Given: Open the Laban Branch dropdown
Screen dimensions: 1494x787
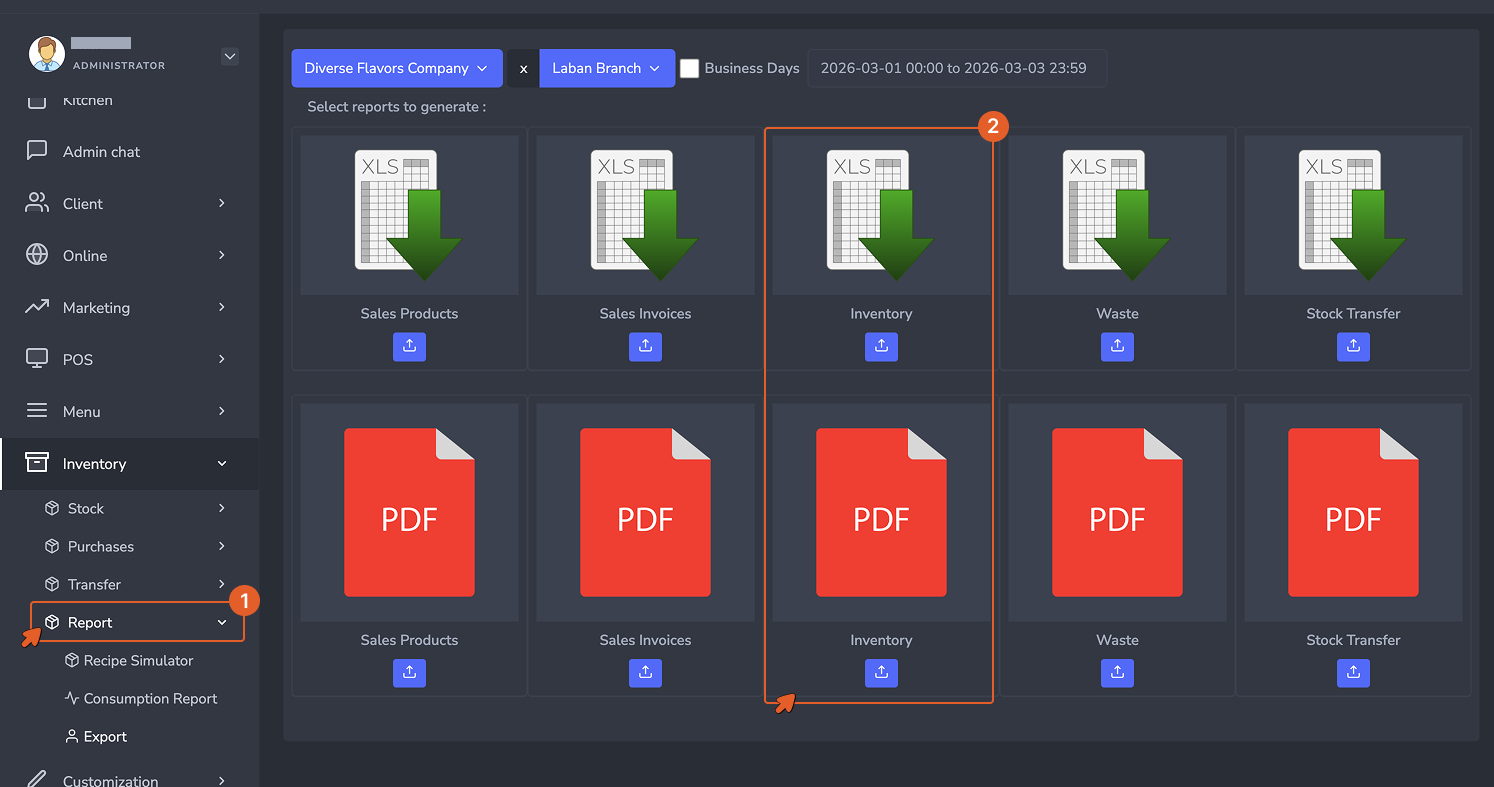Looking at the screenshot, I should [607, 68].
